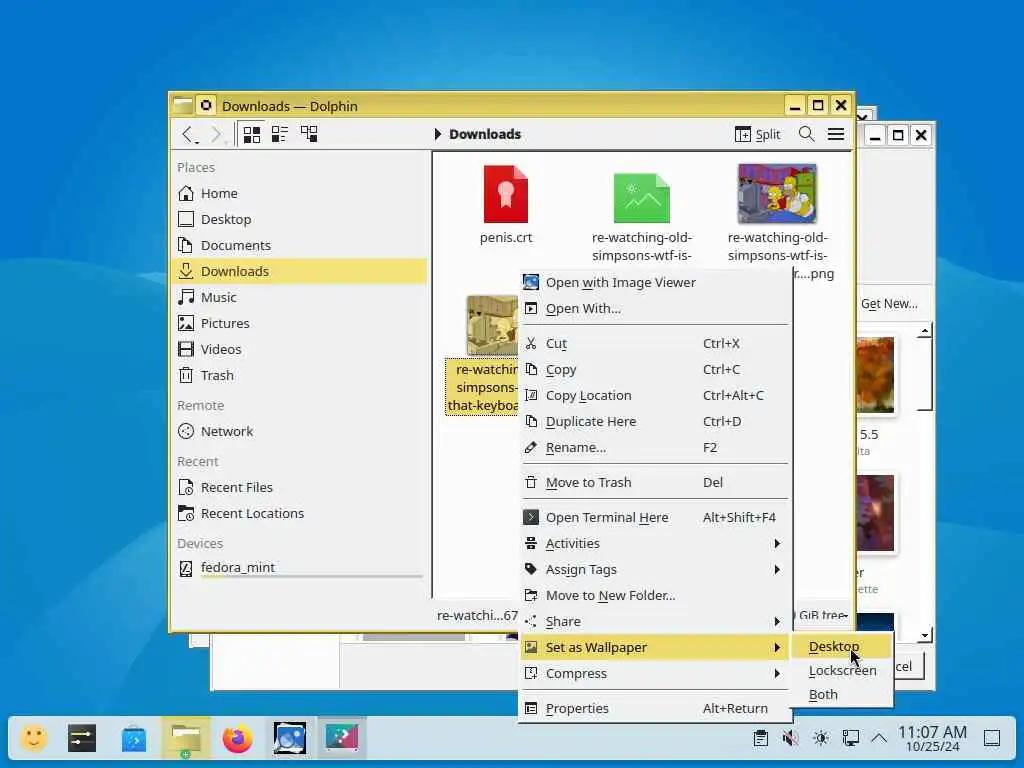Switch to Dolphin file manager in taskbar

tap(186, 739)
